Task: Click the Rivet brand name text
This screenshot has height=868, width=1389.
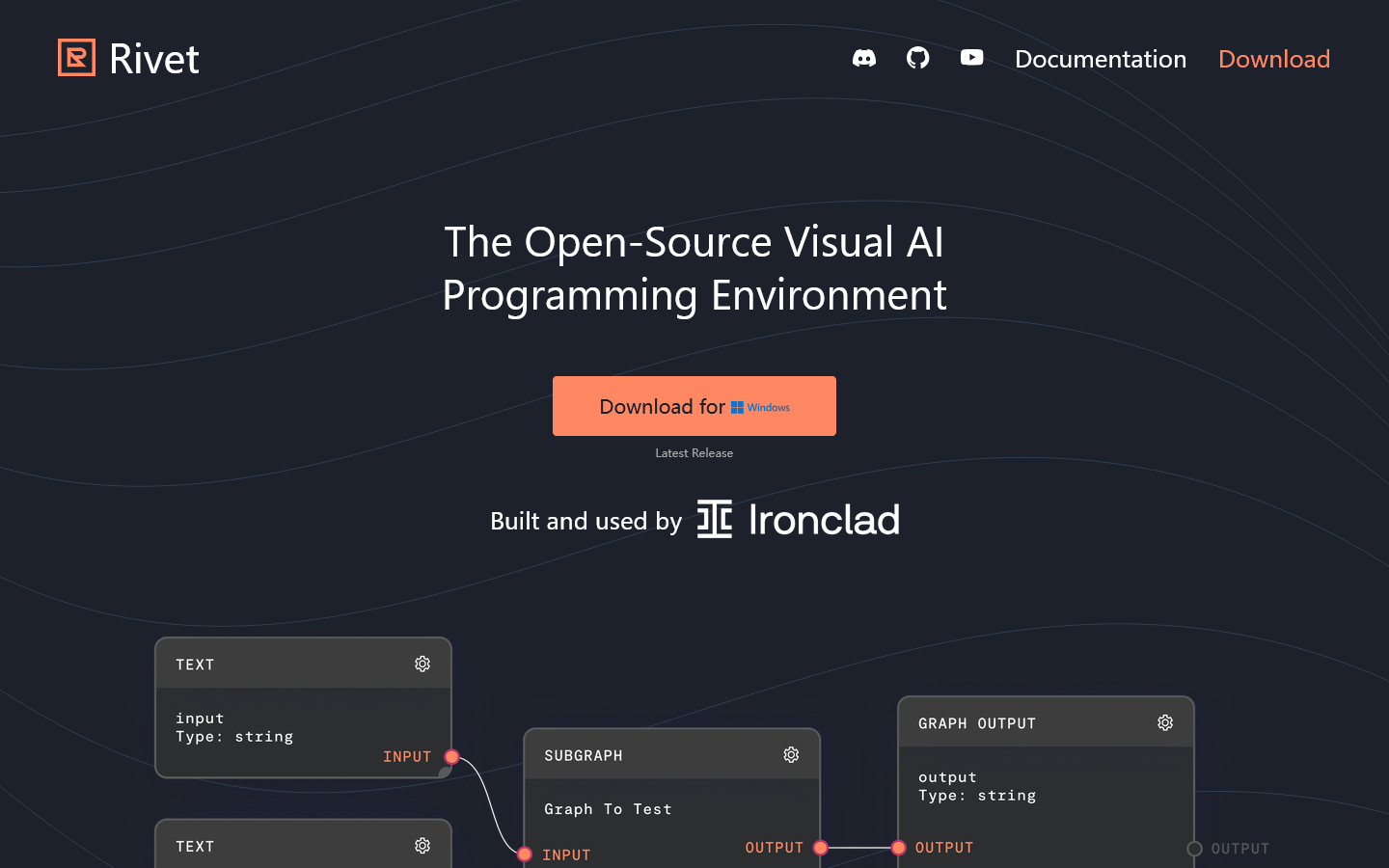Action: (x=154, y=59)
